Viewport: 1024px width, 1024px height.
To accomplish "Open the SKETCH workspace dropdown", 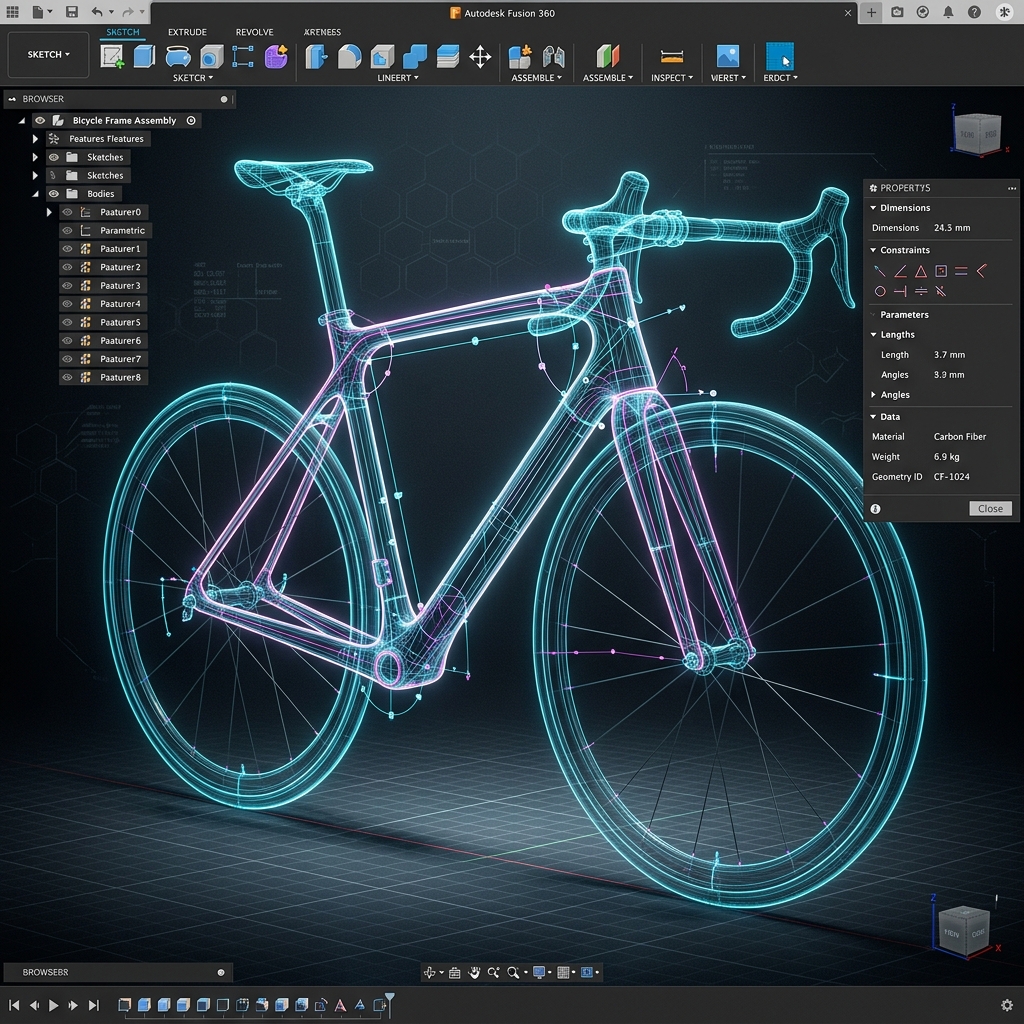I will pyautogui.click(x=48, y=54).
